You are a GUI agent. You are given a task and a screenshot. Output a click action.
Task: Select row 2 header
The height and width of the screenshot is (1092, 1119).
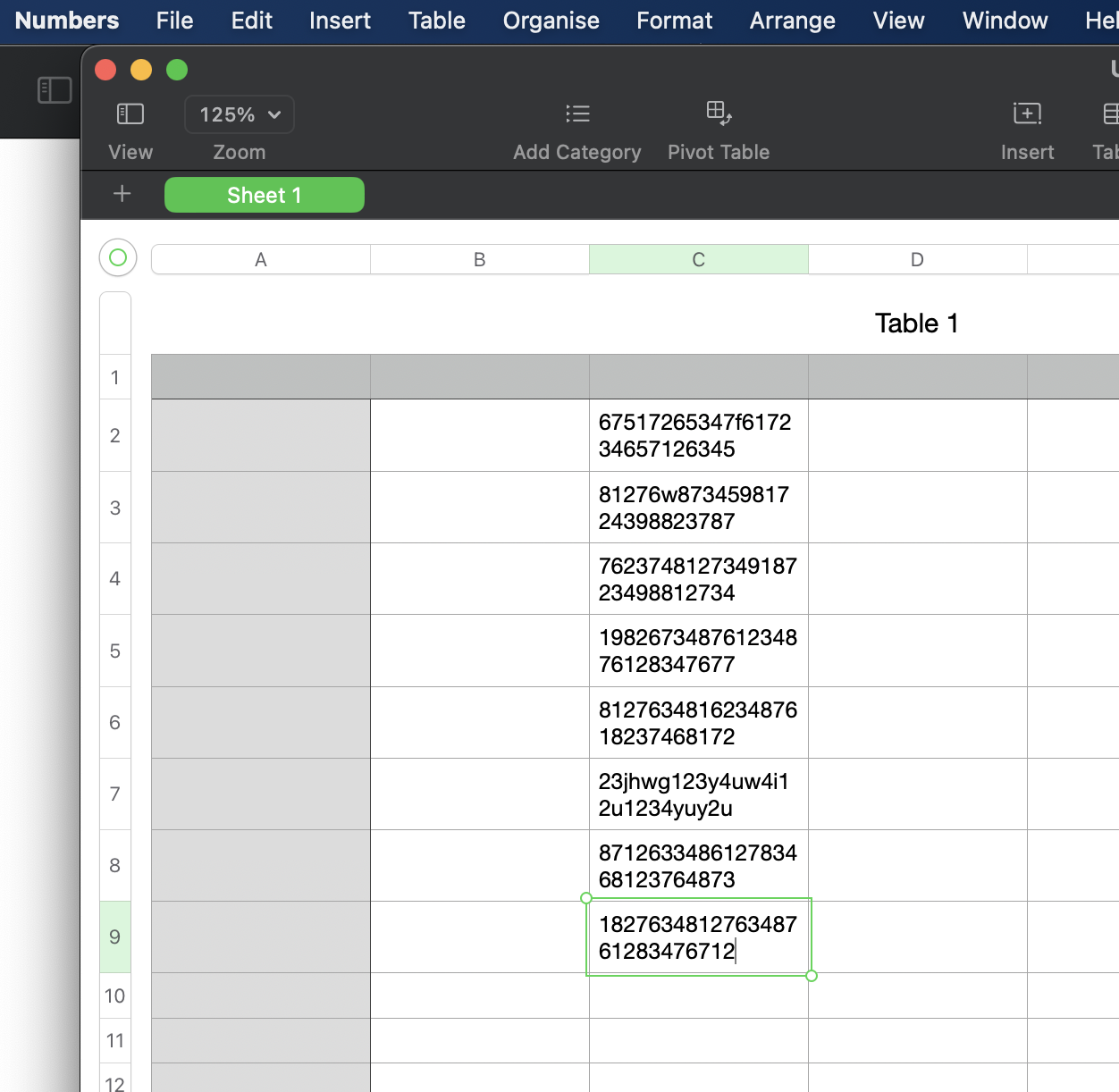click(x=115, y=435)
